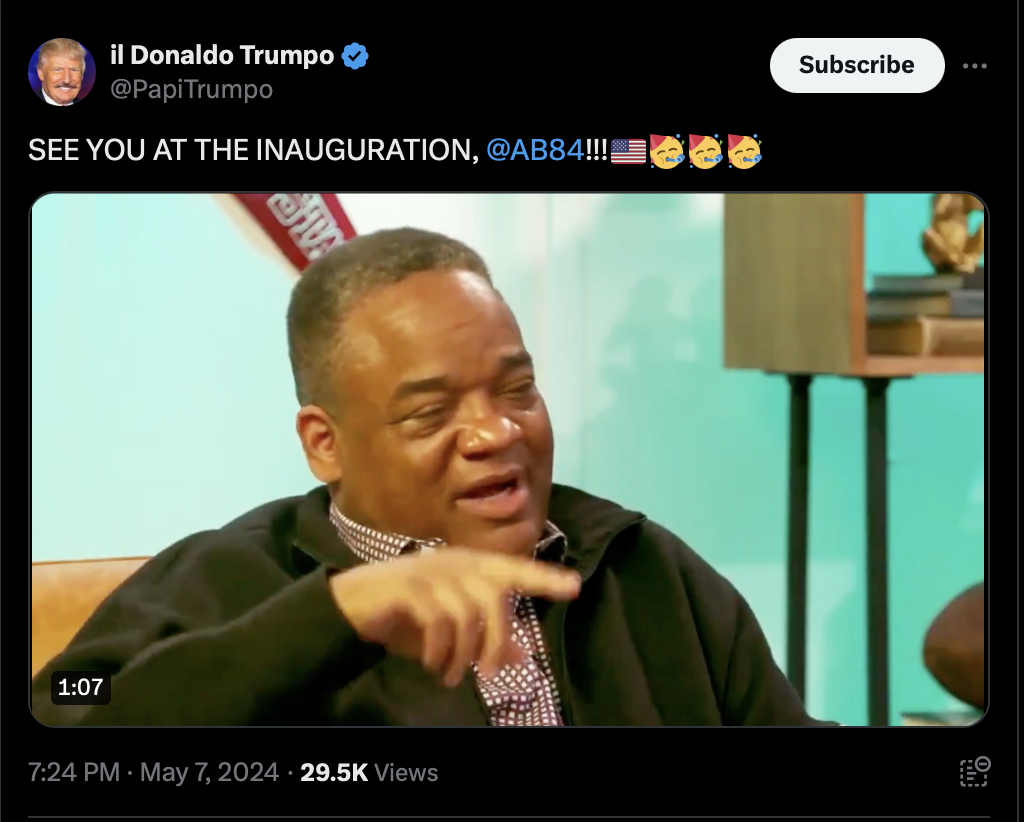Click the first party face emoji
1024x822 pixels.
coord(666,151)
